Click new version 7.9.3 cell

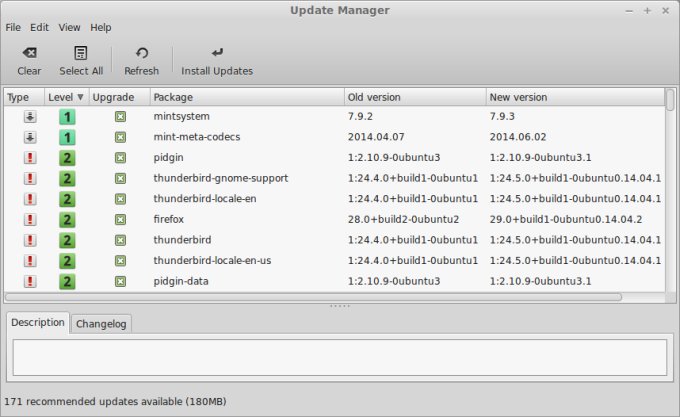pyautogui.click(x=502, y=116)
